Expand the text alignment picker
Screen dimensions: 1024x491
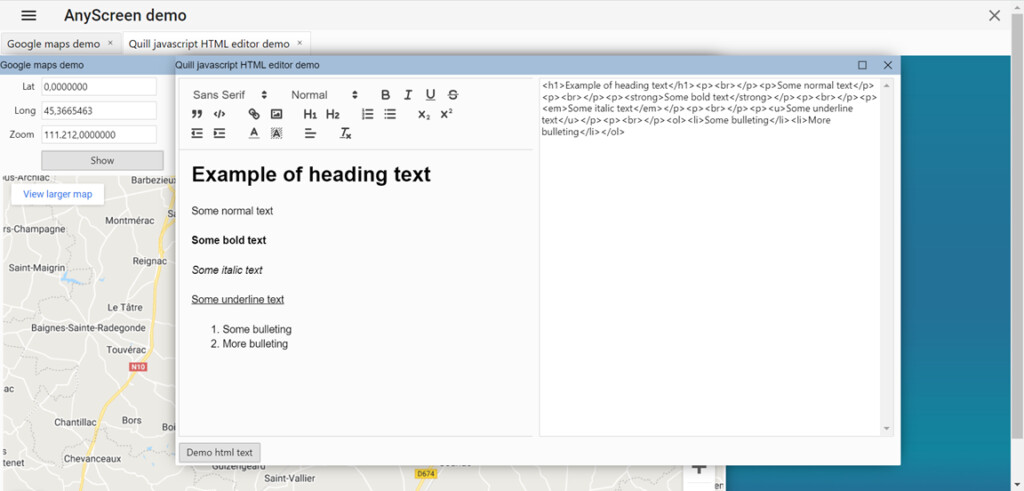(310, 133)
